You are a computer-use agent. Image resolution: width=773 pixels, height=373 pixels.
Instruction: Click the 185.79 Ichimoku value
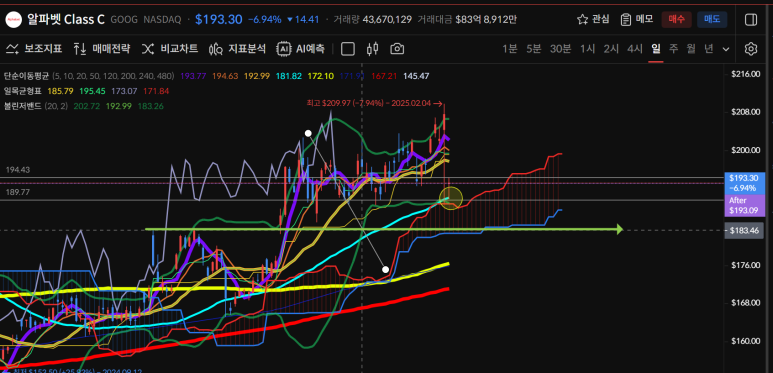pos(60,91)
